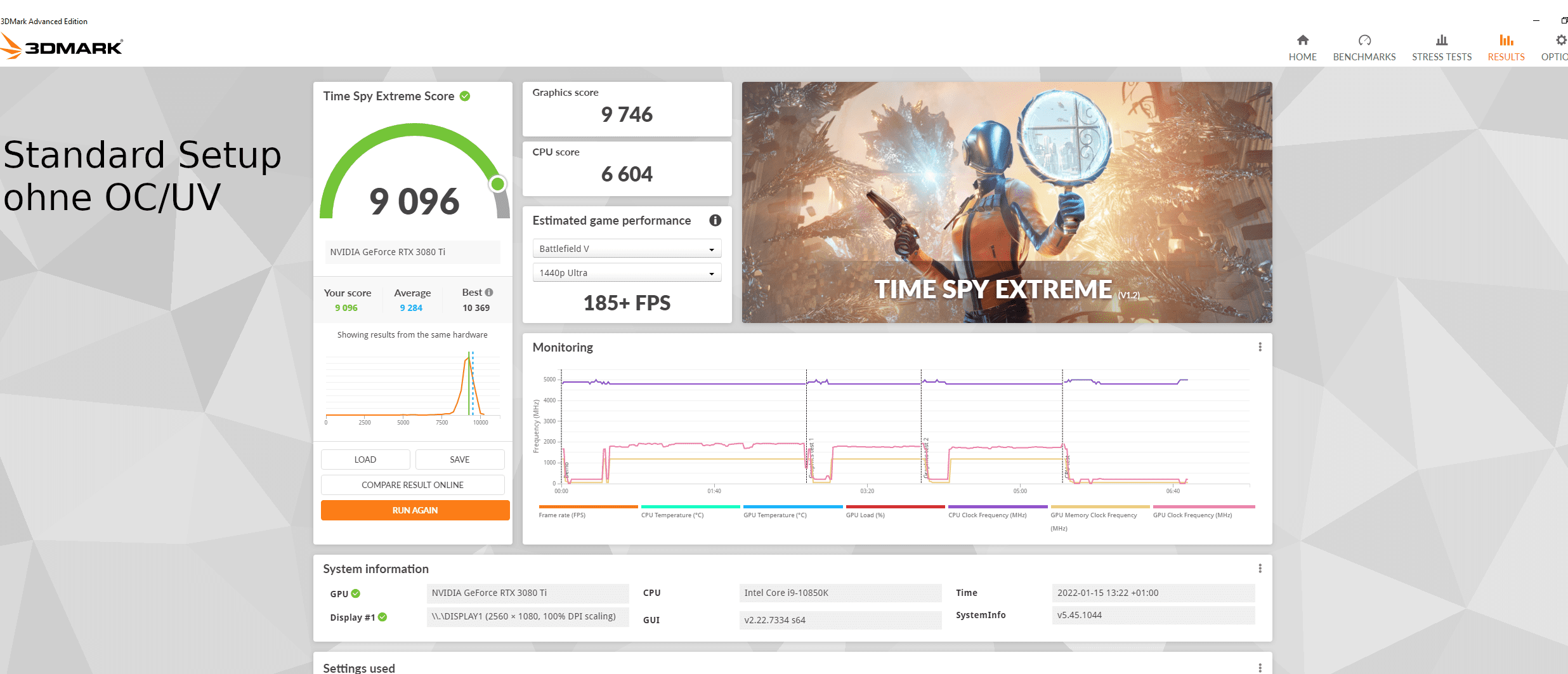Screen dimensions: 1568x674
Task: Click COMPARE RESULT ONLINE
Action: click(x=413, y=485)
